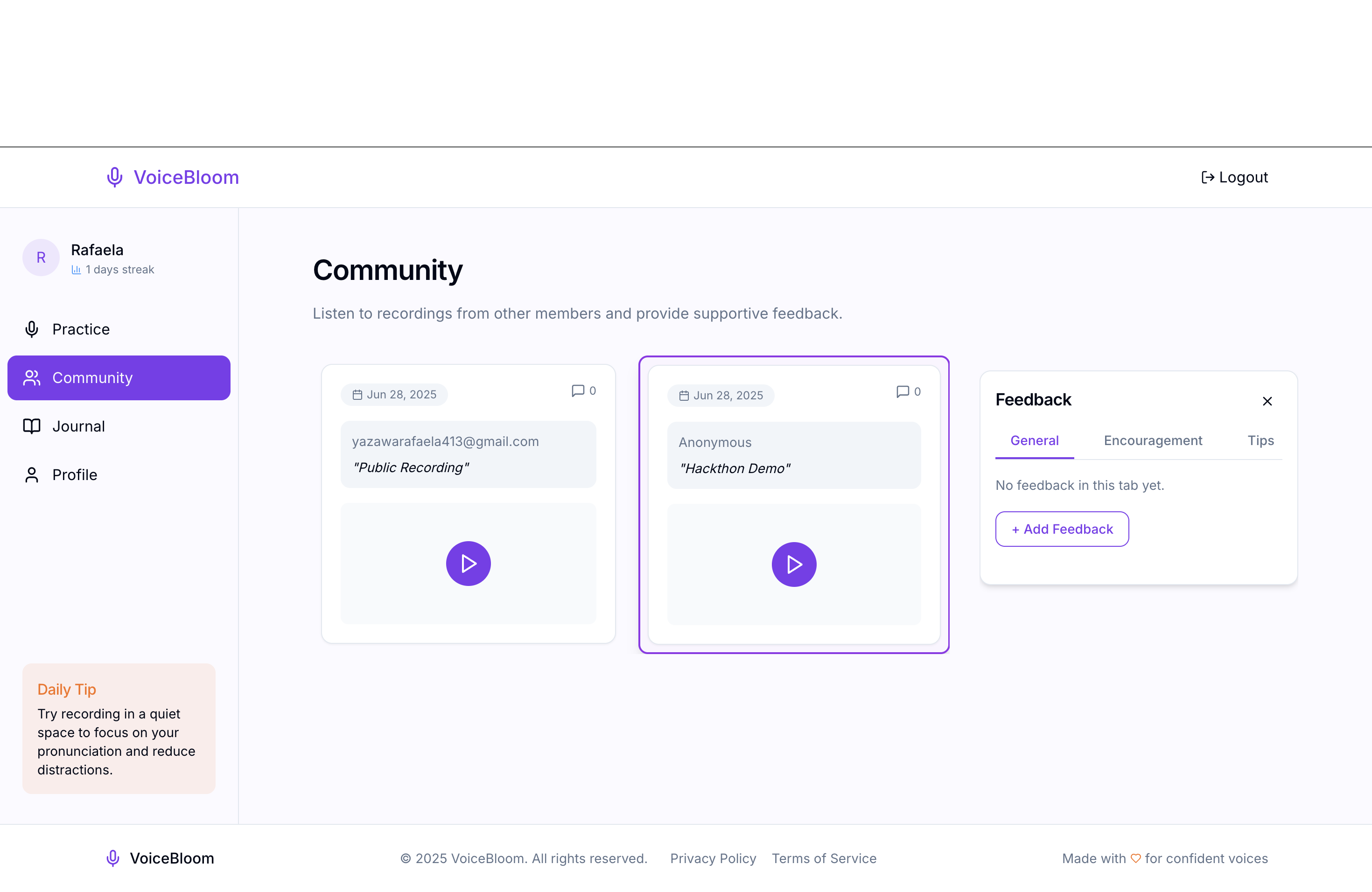Open the Terms of Service link

tap(824, 858)
